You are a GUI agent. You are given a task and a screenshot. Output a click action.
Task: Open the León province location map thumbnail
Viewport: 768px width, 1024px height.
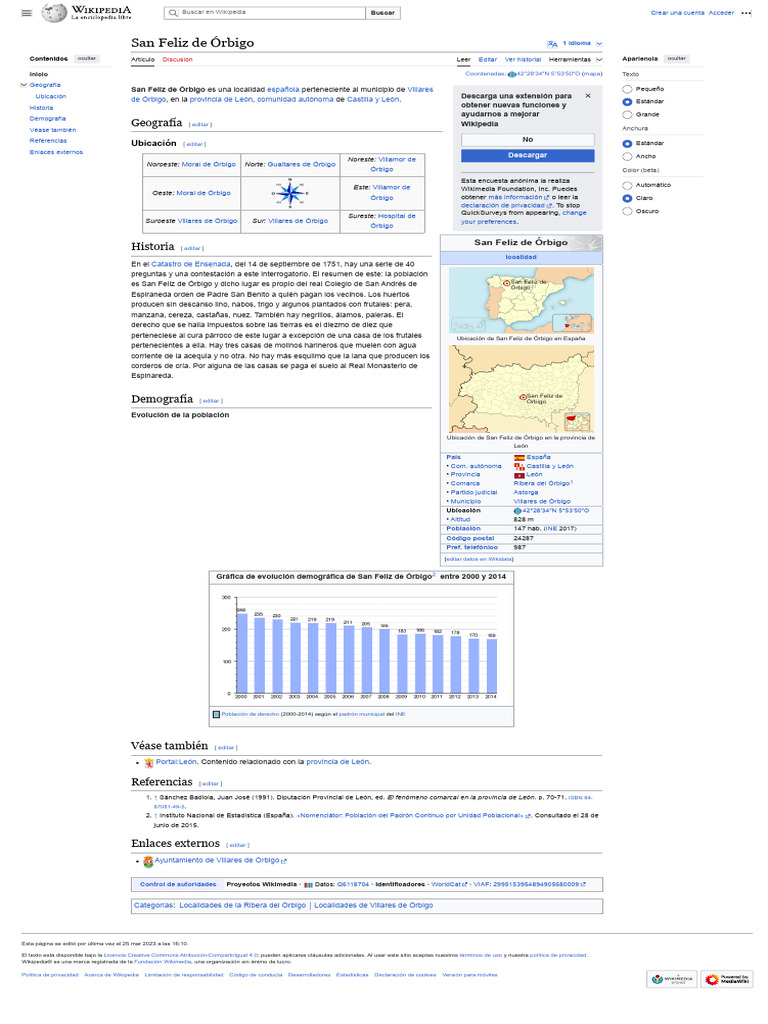(521, 389)
